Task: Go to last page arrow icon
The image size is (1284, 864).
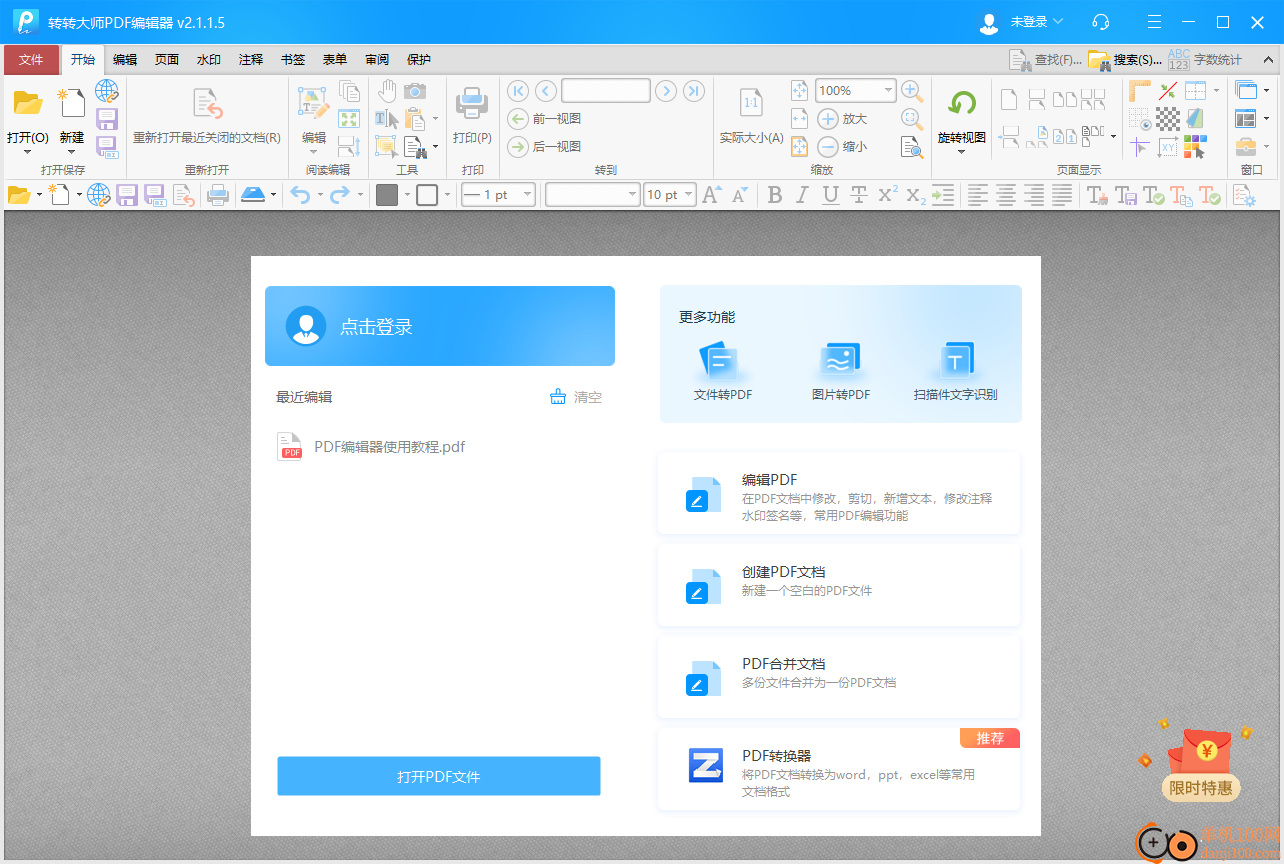Action: pos(694,91)
